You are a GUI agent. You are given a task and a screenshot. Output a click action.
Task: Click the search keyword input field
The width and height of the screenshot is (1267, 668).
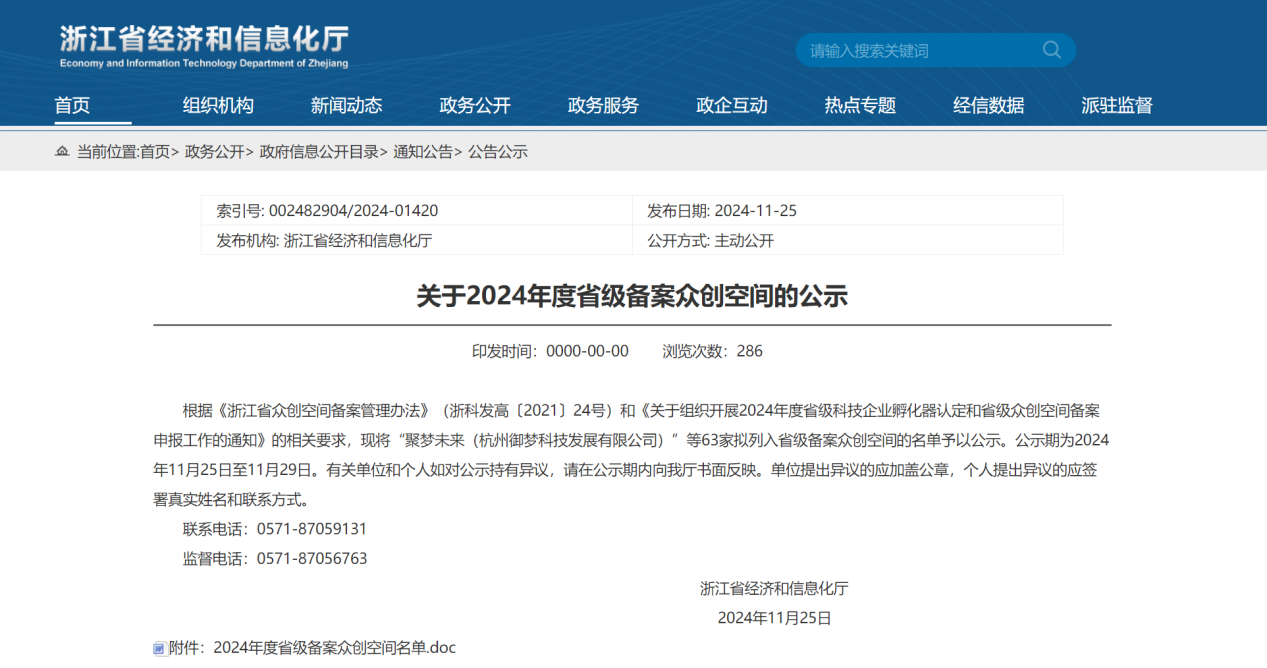point(920,50)
